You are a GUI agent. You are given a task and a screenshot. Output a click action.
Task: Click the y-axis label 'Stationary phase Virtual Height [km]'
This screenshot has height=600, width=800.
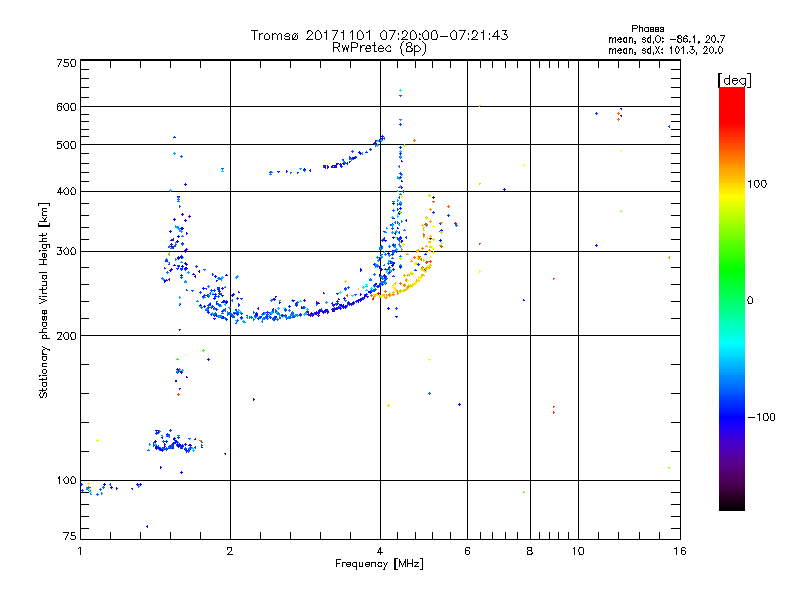44,300
